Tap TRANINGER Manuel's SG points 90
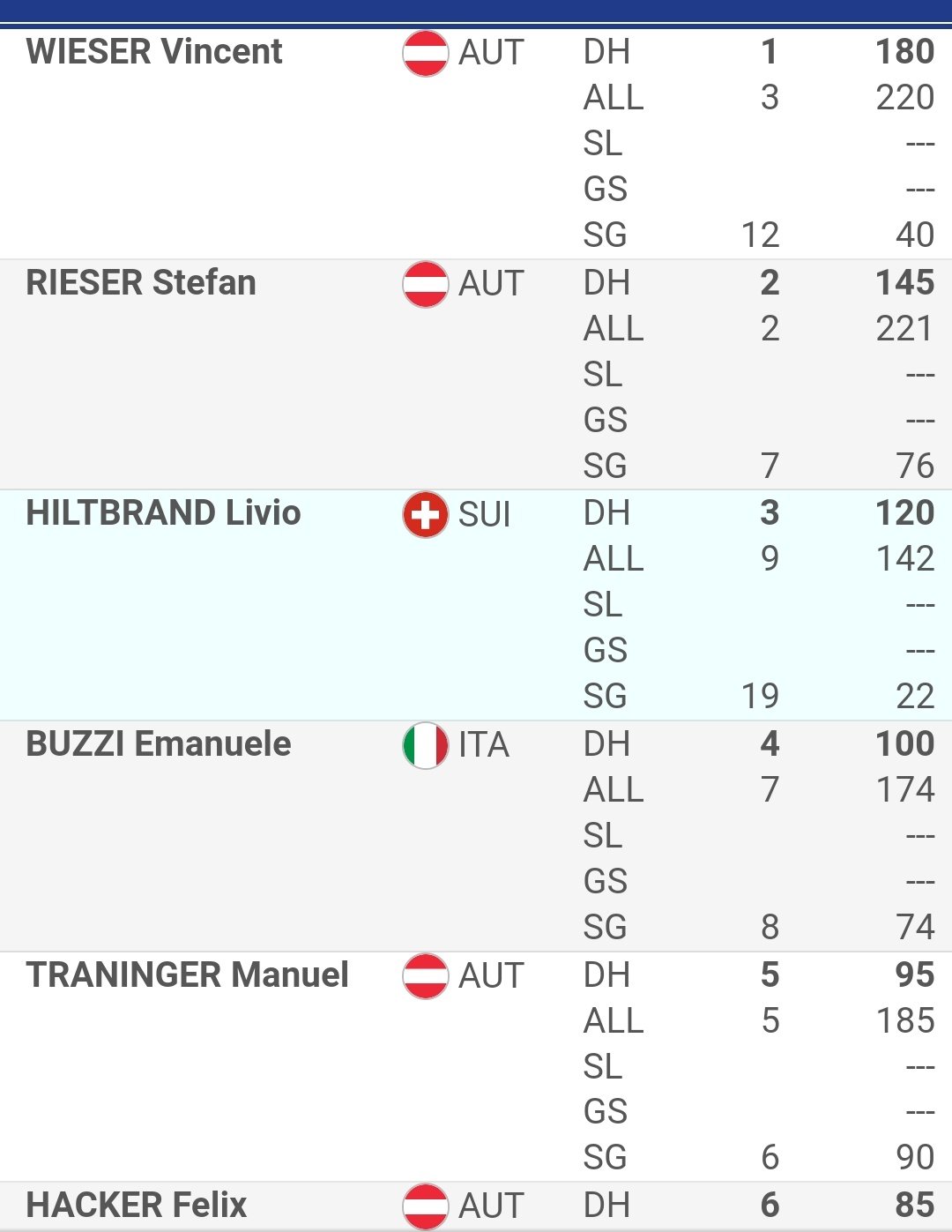Viewport: 952px width, 1232px height. (x=915, y=1157)
